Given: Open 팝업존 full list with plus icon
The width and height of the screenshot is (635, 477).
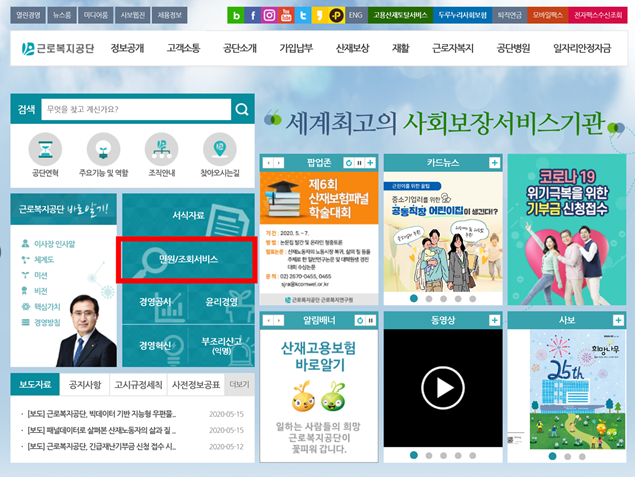Looking at the screenshot, I should [370, 163].
